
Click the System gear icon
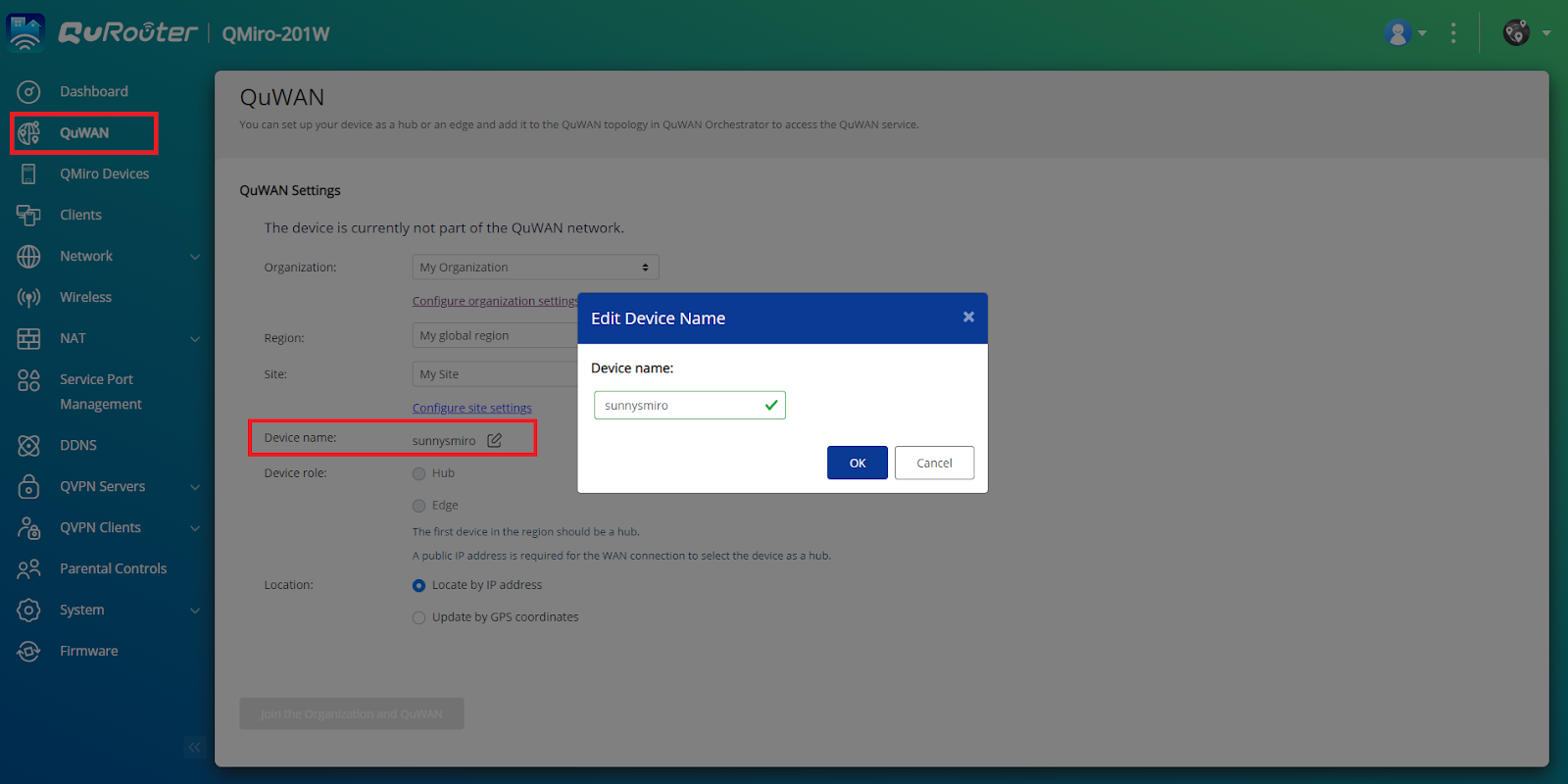click(28, 611)
